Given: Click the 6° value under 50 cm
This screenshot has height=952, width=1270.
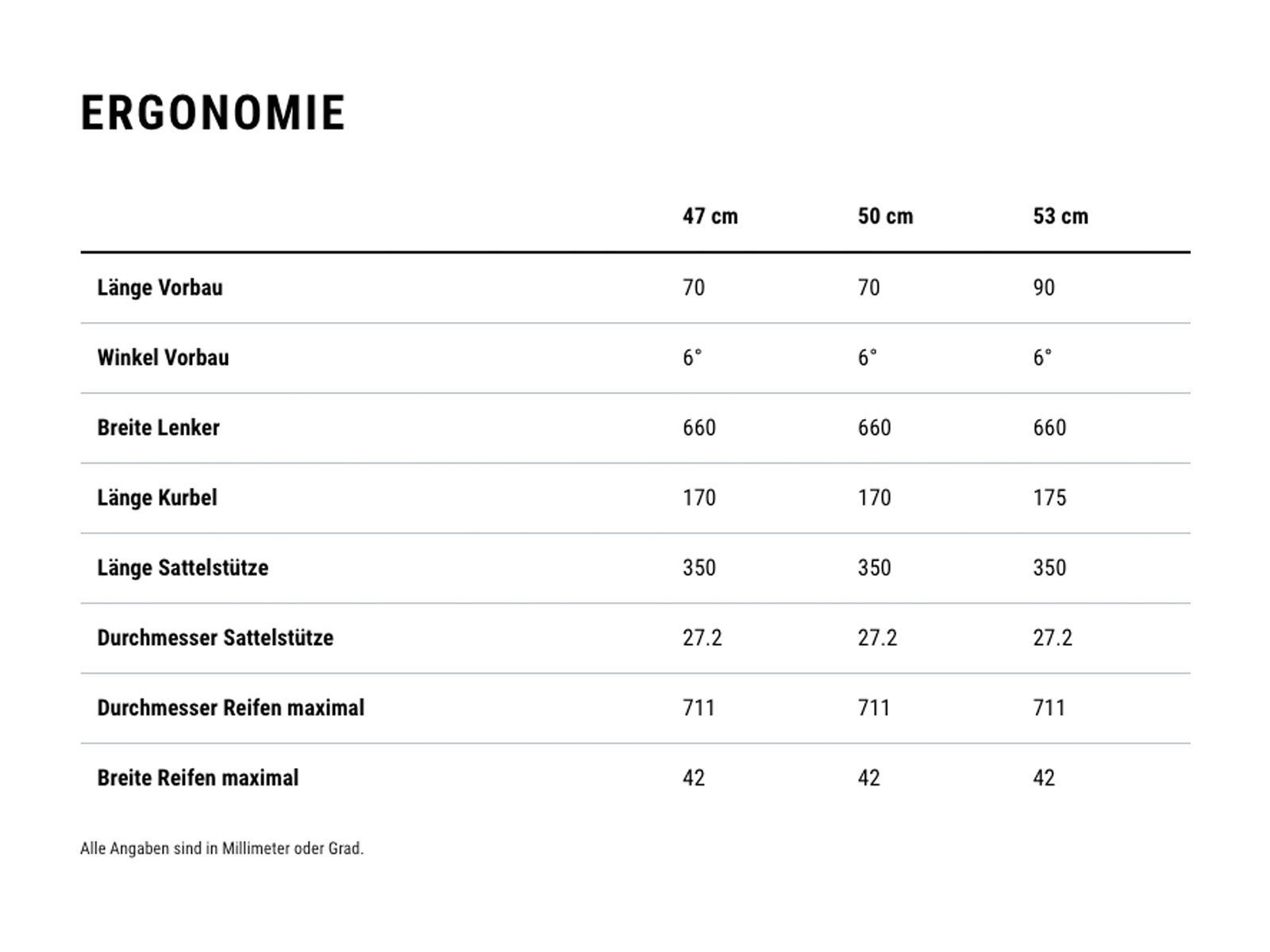Looking at the screenshot, I should click(868, 358).
